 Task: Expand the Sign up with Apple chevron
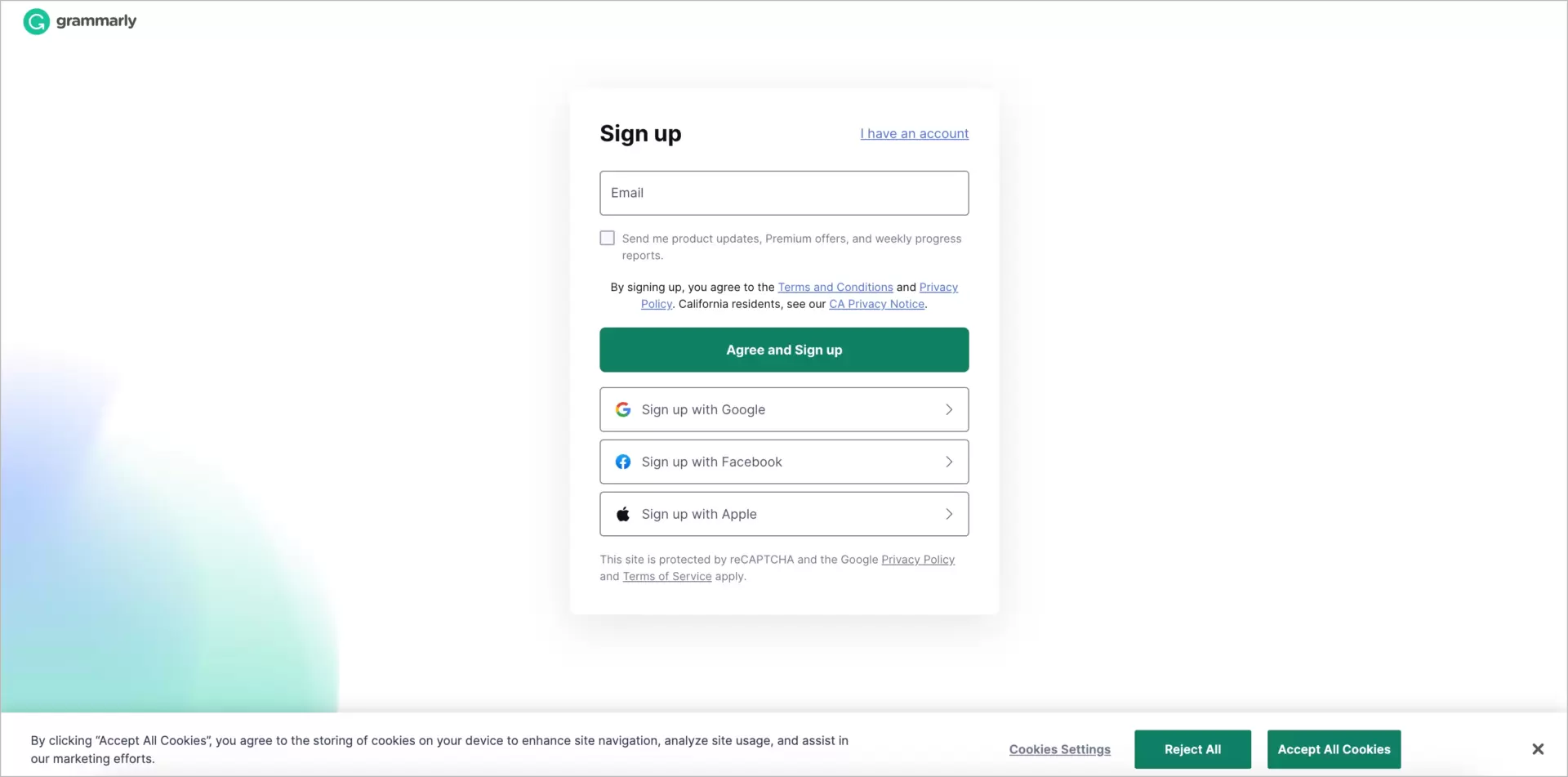coord(949,514)
